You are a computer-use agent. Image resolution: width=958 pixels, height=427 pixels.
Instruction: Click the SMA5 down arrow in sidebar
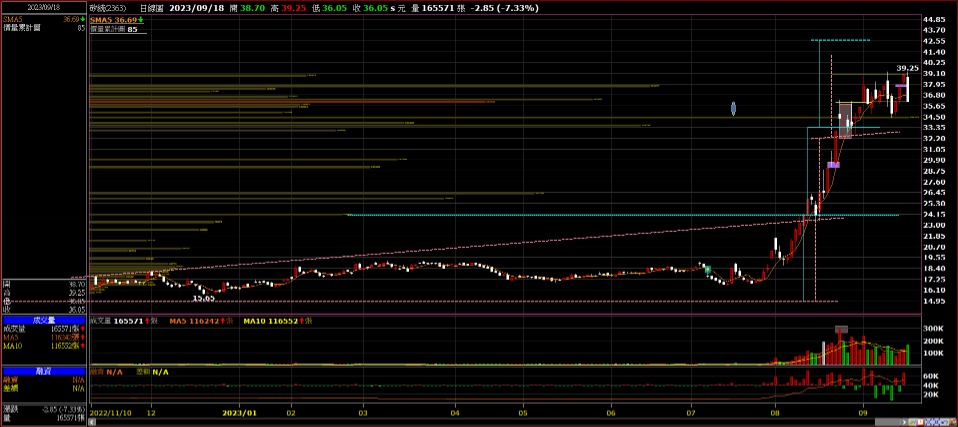click(x=81, y=19)
